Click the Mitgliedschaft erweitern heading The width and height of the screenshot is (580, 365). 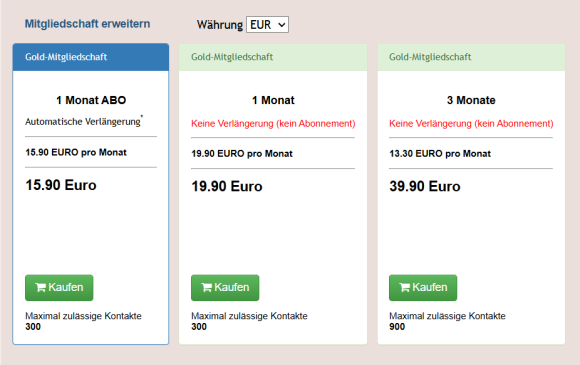pos(87,24)
